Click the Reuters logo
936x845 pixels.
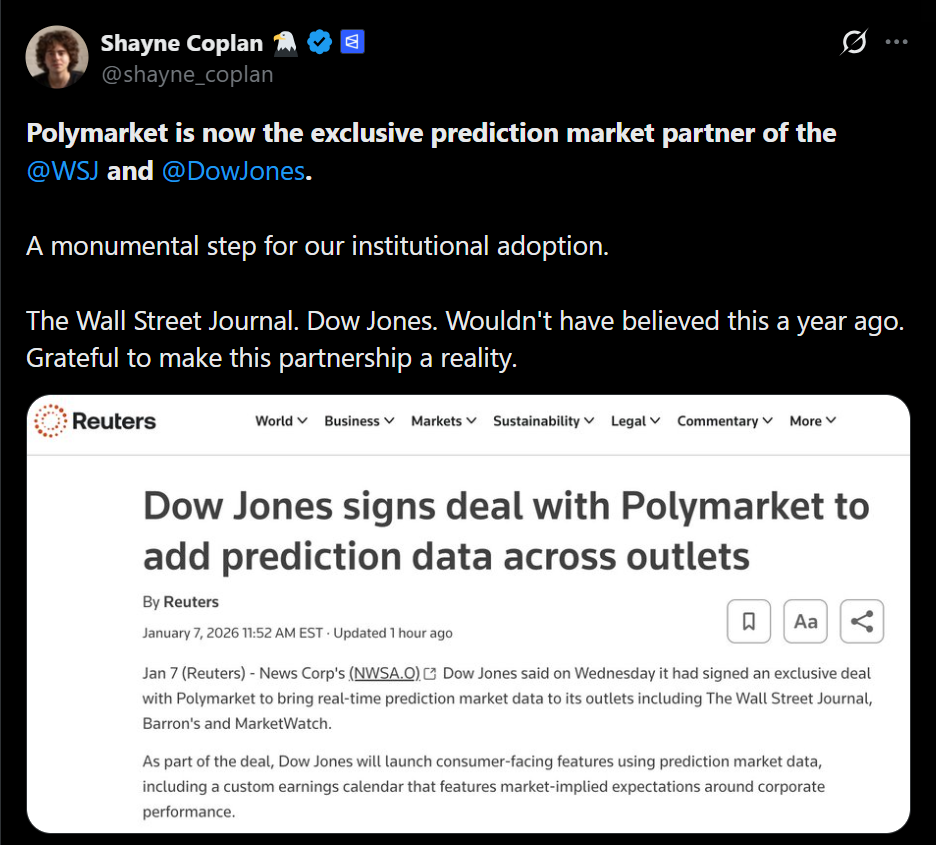[x=96, y=421]
